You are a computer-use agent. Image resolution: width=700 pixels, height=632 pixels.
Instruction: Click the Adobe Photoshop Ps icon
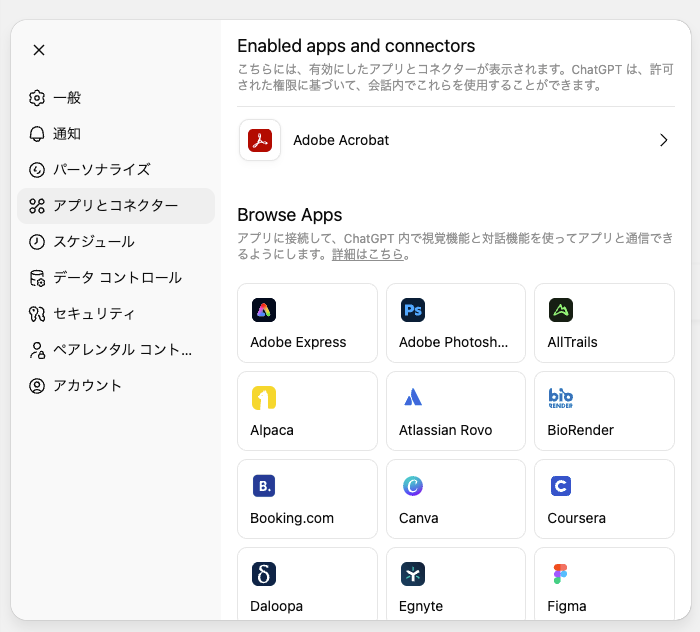412,310
